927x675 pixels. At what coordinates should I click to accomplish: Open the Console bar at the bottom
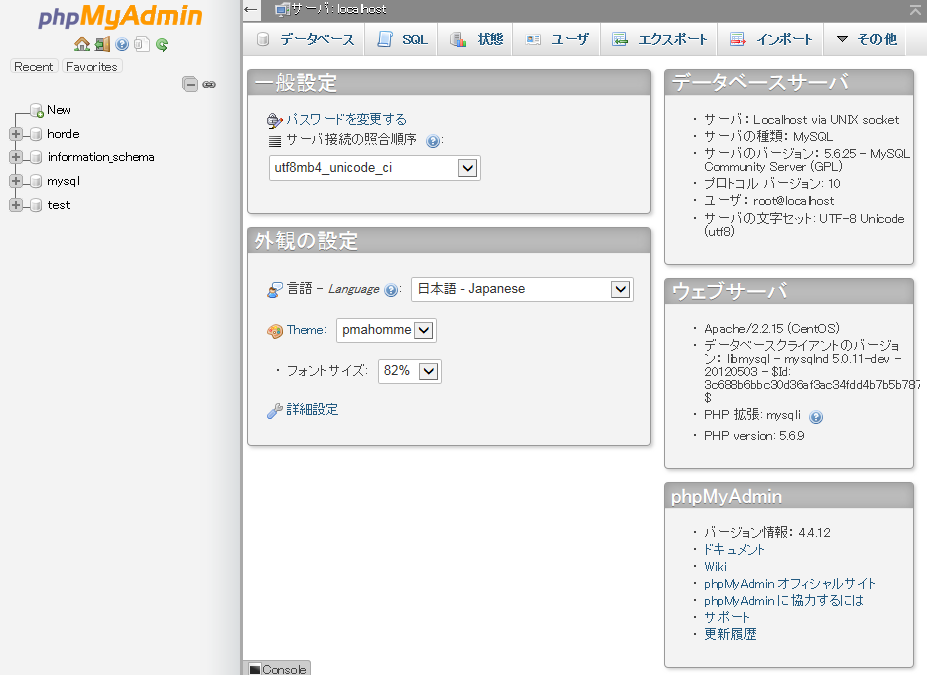pos(277,668)
